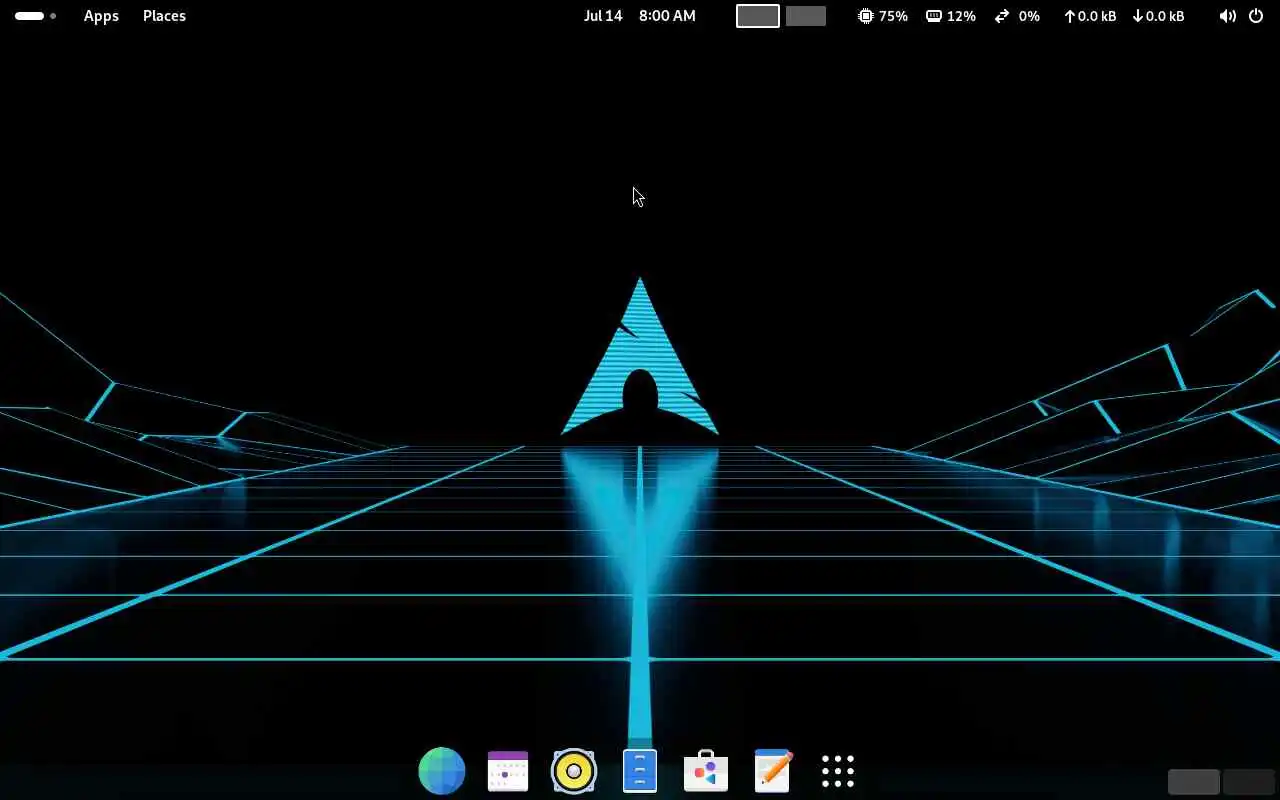The width and height of the screenshot is (1280, 800).
Task: Click the volume speaker icon in top bar
Action: 1228,16
